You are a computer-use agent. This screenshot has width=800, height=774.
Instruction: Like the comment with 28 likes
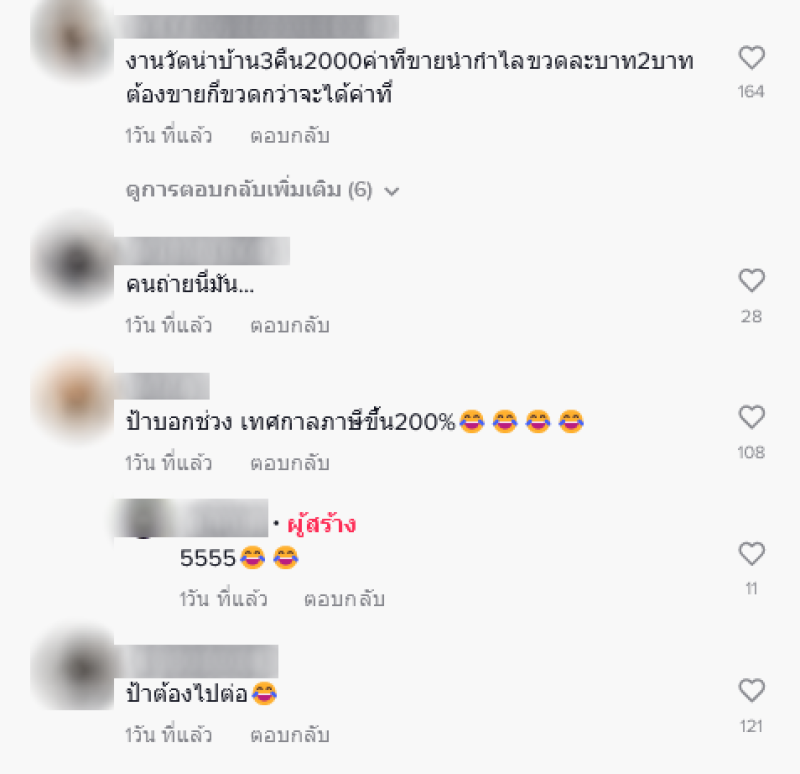[x=752, y=281]
